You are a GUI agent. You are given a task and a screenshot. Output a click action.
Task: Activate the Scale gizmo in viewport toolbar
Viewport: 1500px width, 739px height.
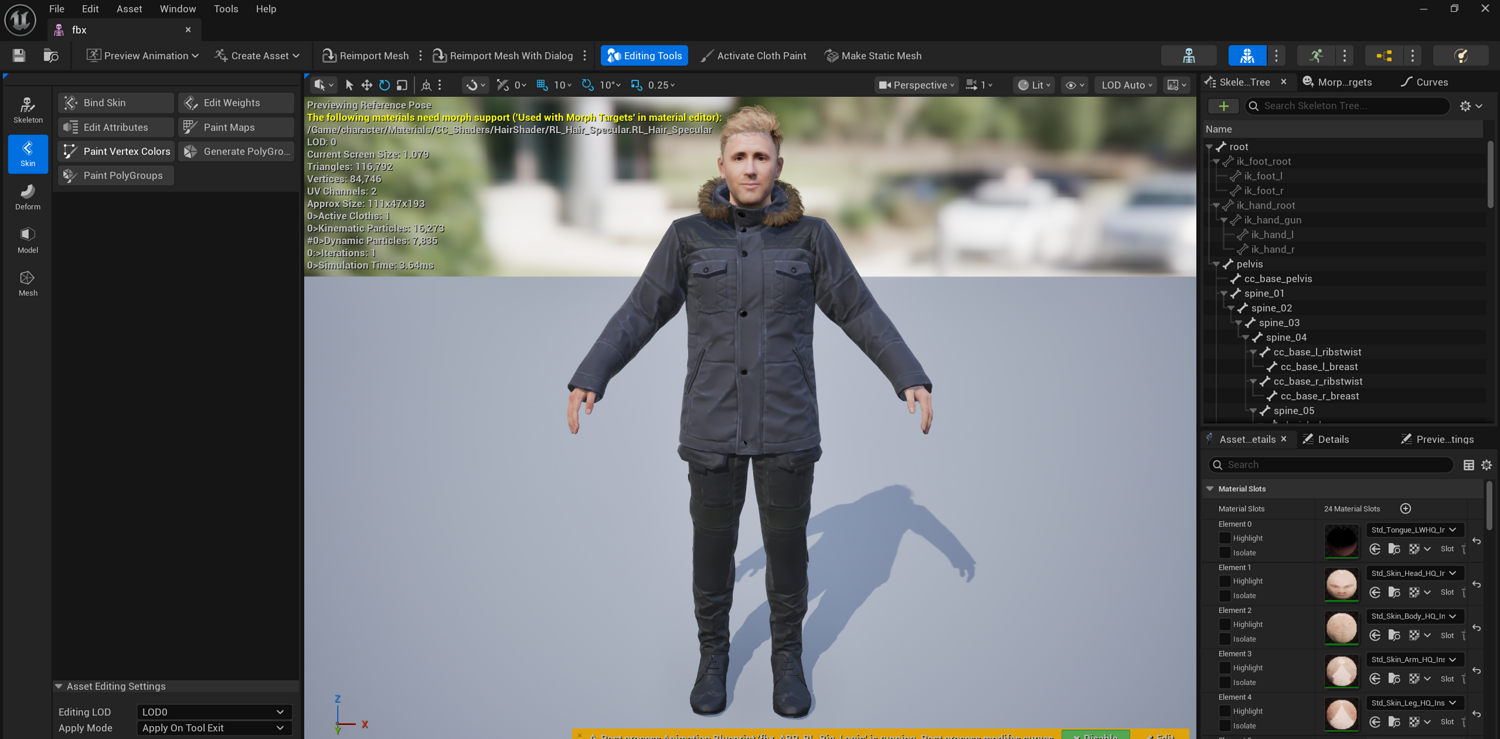(x=402, y=85)
